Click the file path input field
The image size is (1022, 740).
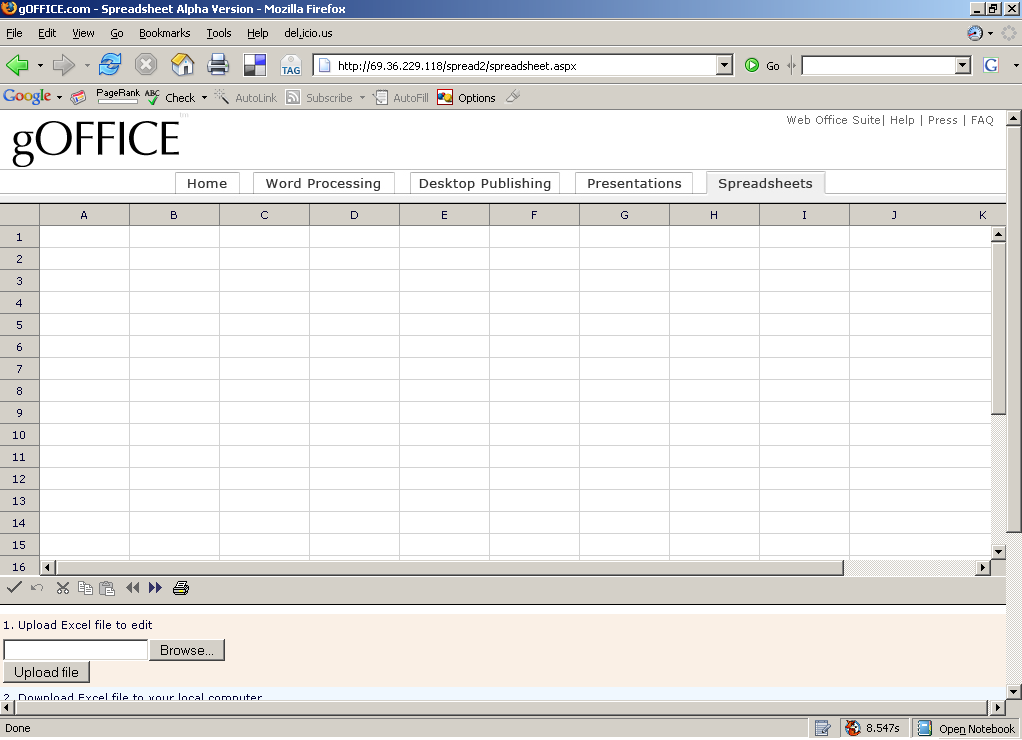click(x=76, y=650)
